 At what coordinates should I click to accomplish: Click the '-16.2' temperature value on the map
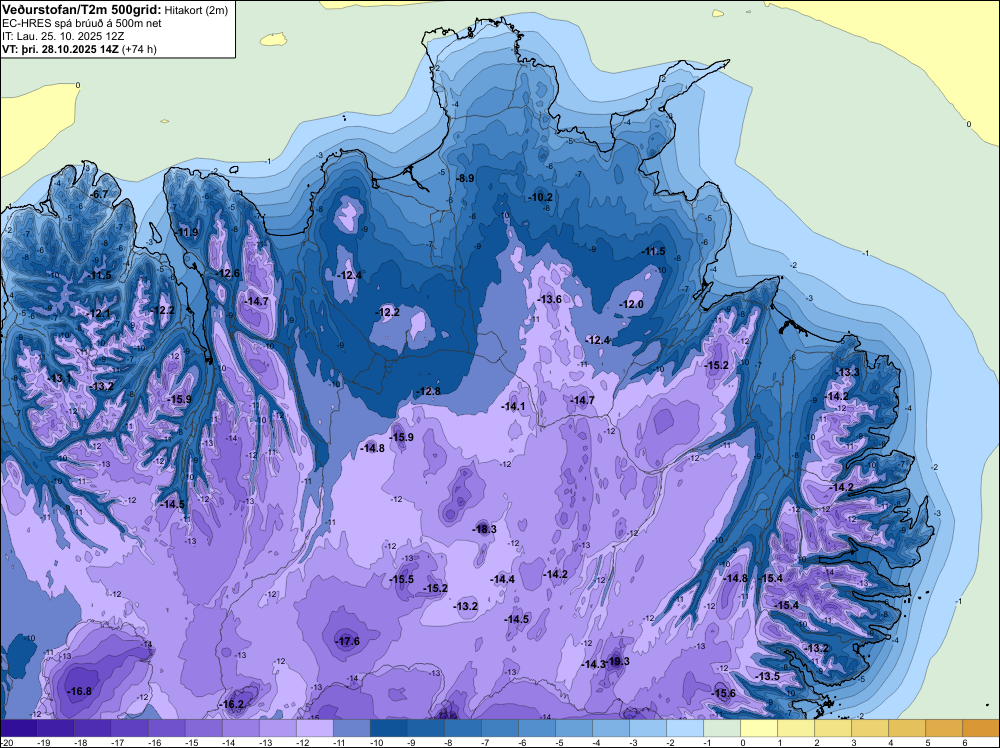231,705
